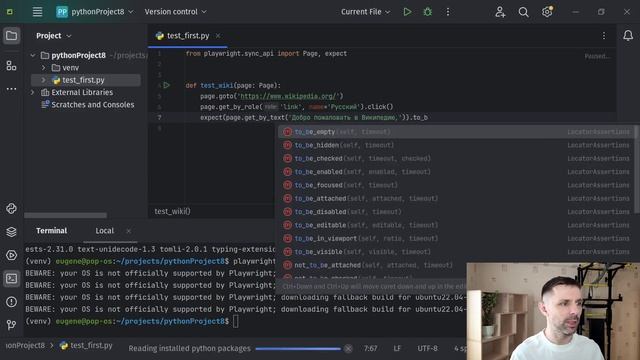Show more tool windows ellipsis
Image resolution: width=640 pixels, height=360 pixels.
click(x=11, y=89)
